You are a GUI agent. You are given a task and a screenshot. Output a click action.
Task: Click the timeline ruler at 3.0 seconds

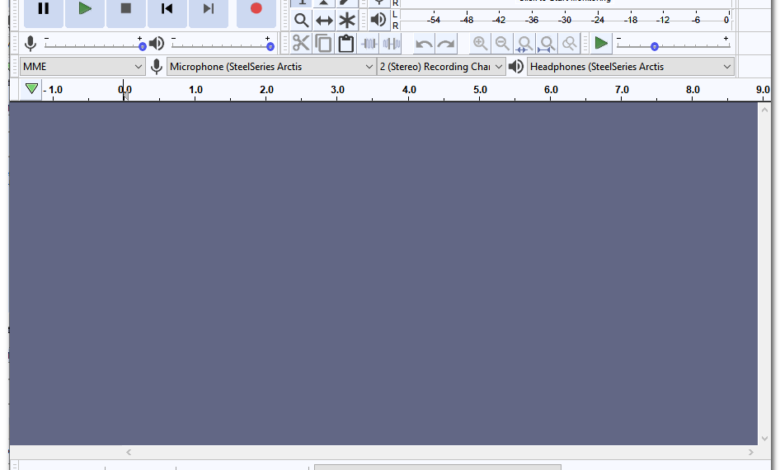click(337, 90)
